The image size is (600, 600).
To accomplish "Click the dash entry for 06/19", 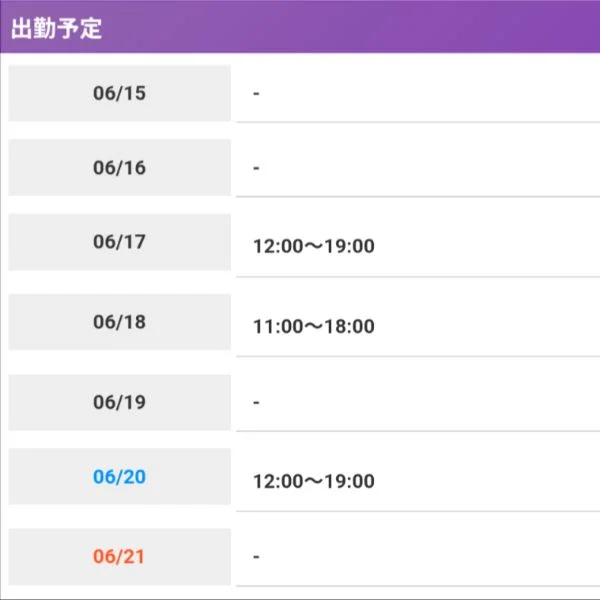I will [x=256, y=403].
